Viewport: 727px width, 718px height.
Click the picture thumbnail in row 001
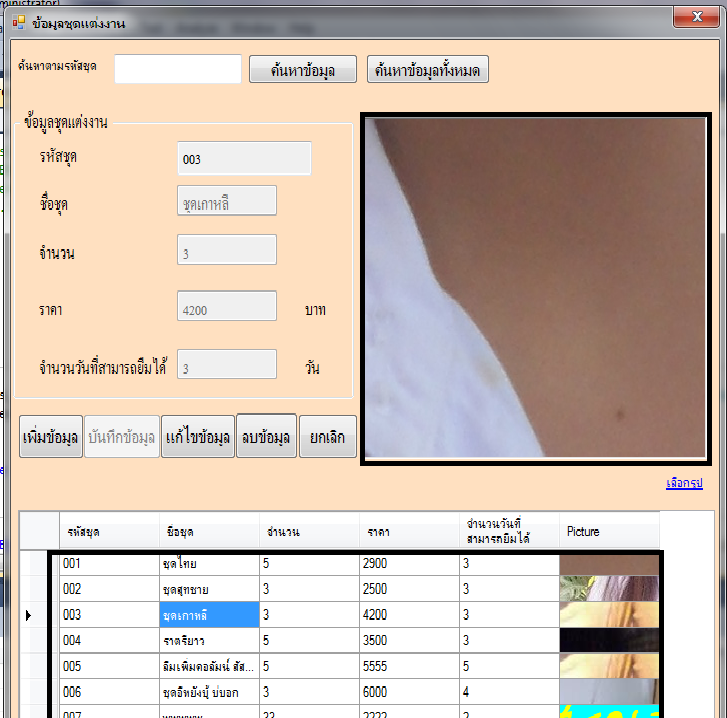(609, 565)
